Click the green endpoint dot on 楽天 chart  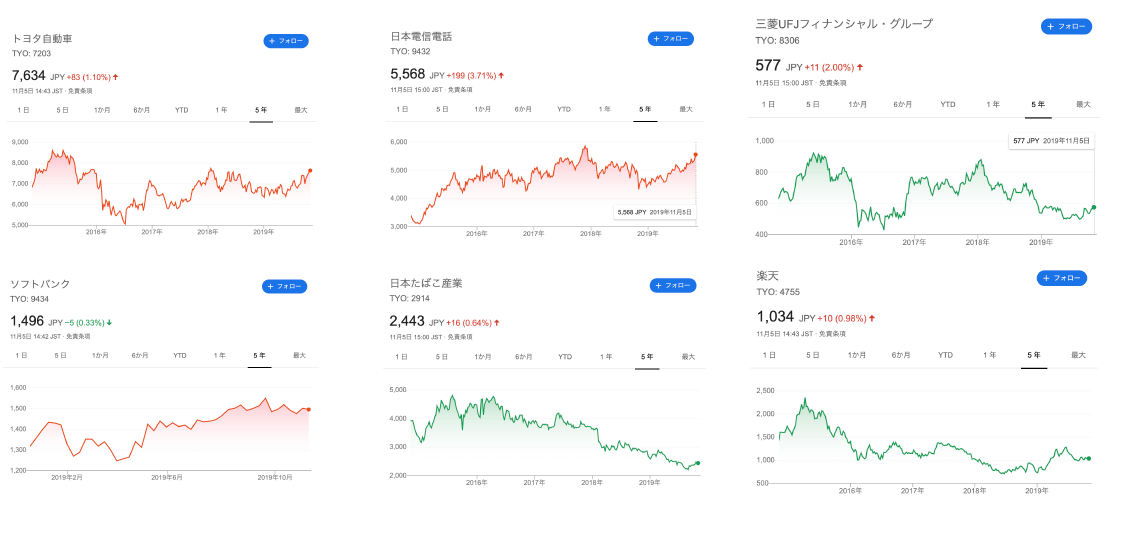tap(1088, 459)
